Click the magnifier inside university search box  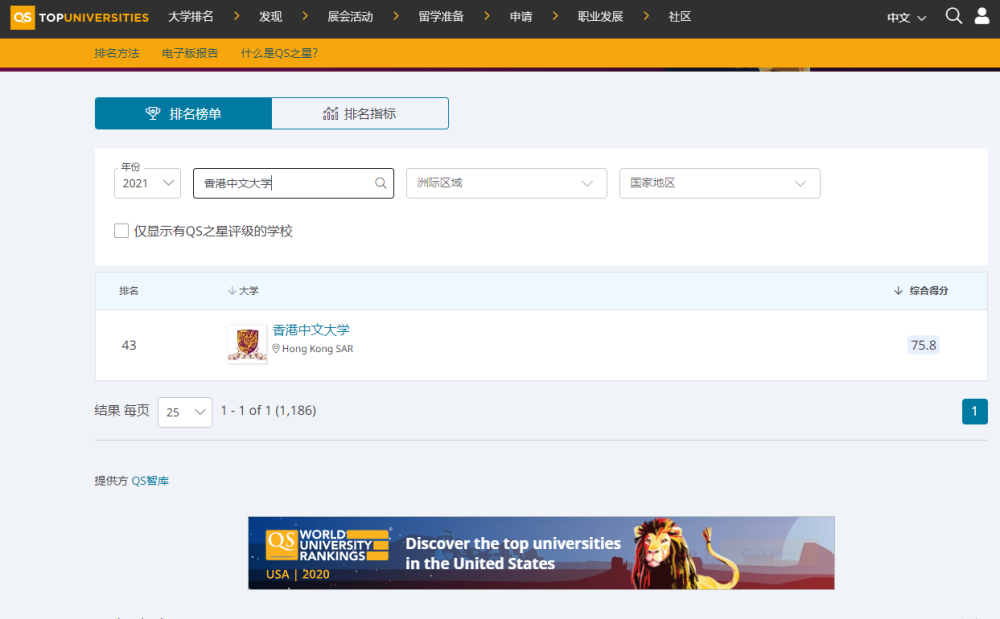pyautogui.click(x=381, y=184)
